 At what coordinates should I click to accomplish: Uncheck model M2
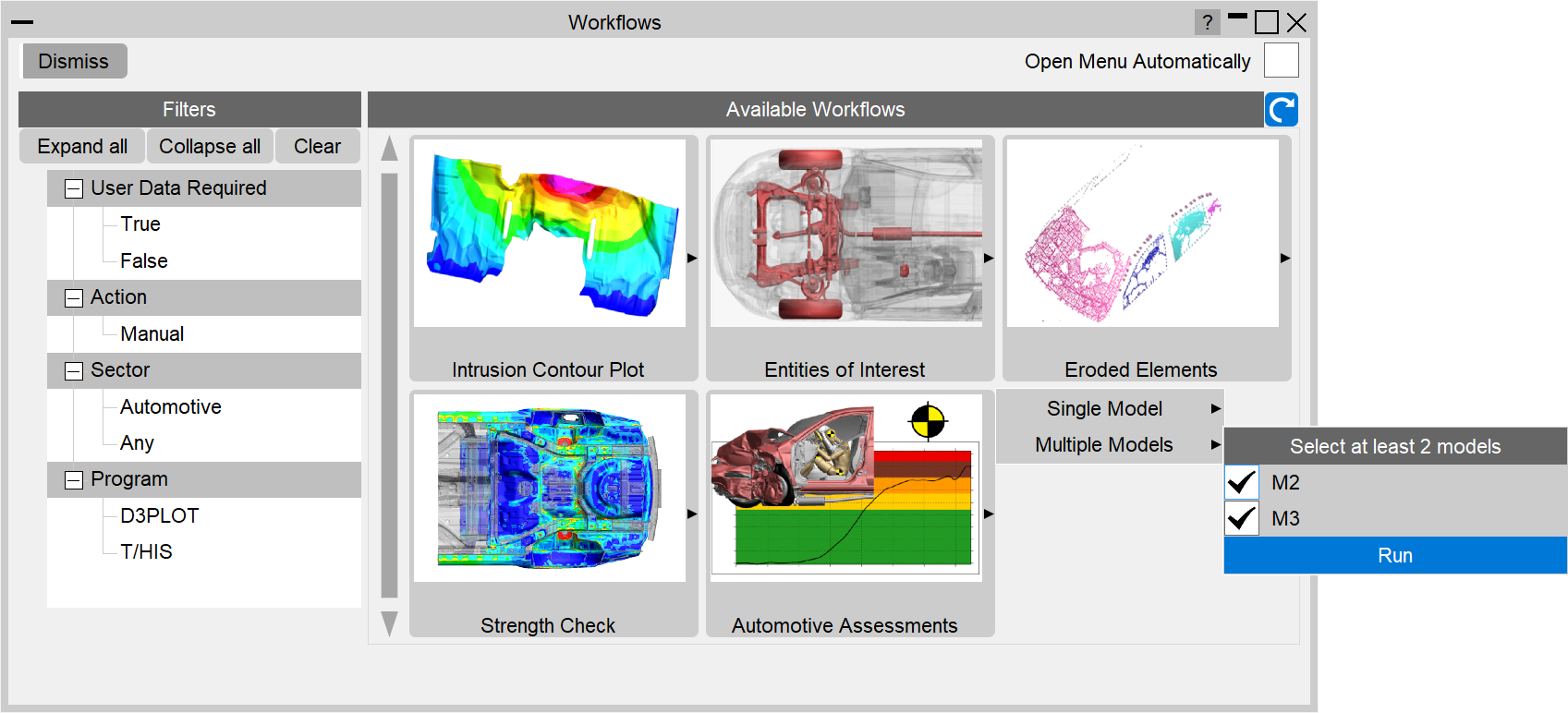click(x=1242, y=482)
